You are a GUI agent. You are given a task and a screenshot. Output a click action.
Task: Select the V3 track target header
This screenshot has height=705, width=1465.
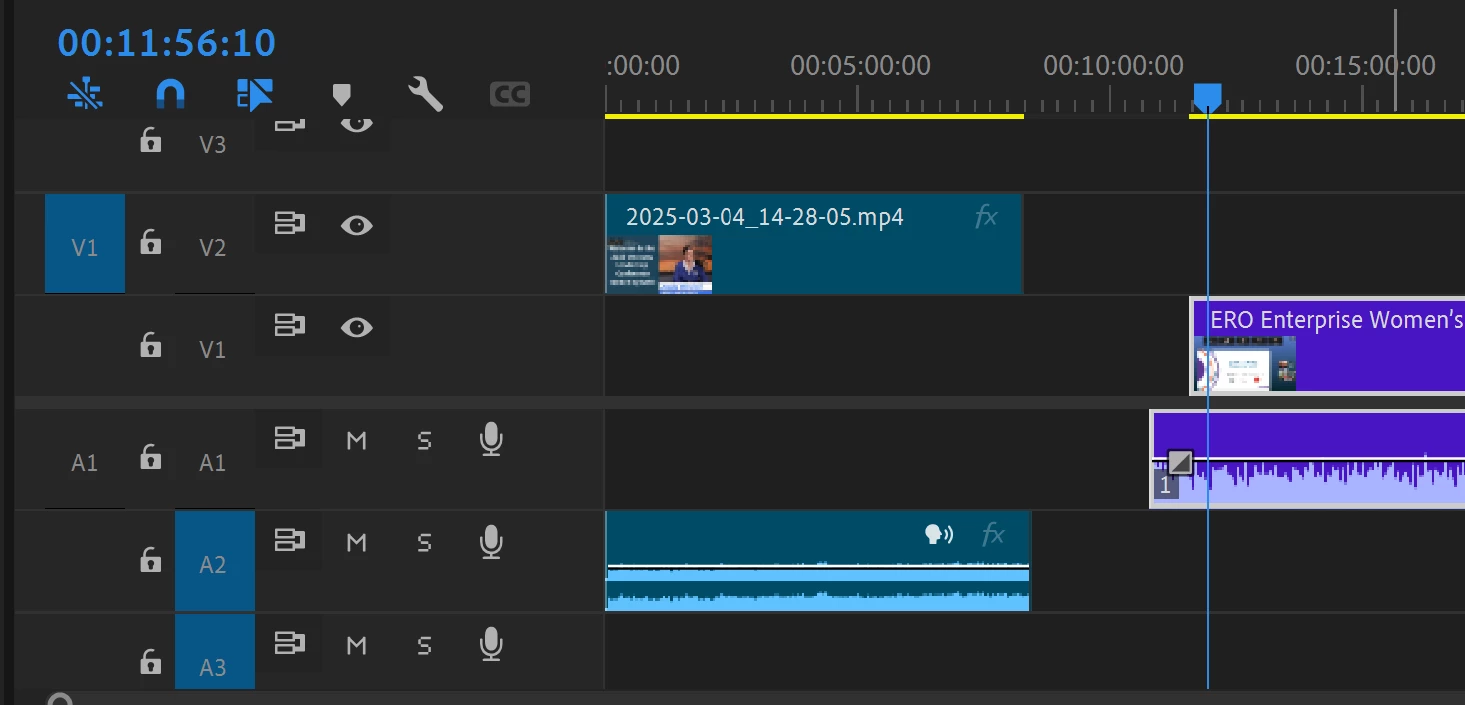(x=213, y=145)
